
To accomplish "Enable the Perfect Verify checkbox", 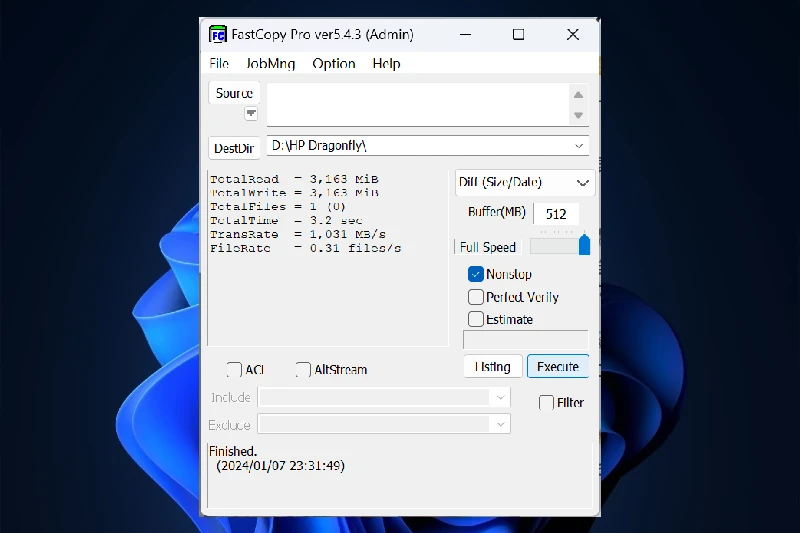I will click(x=476, y=296).
